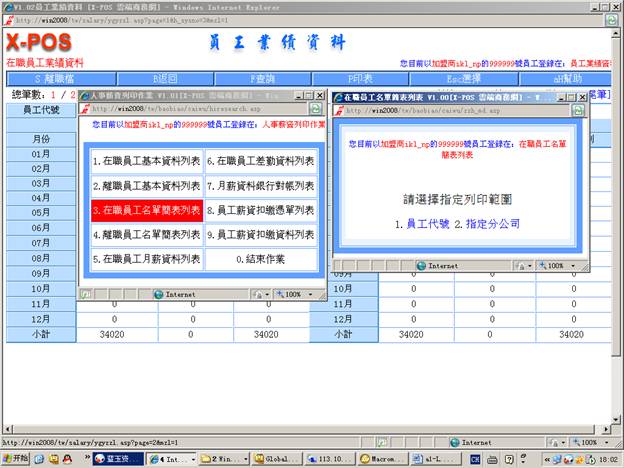Click 0.結束作業 to exit

click(x=260, y=260)
